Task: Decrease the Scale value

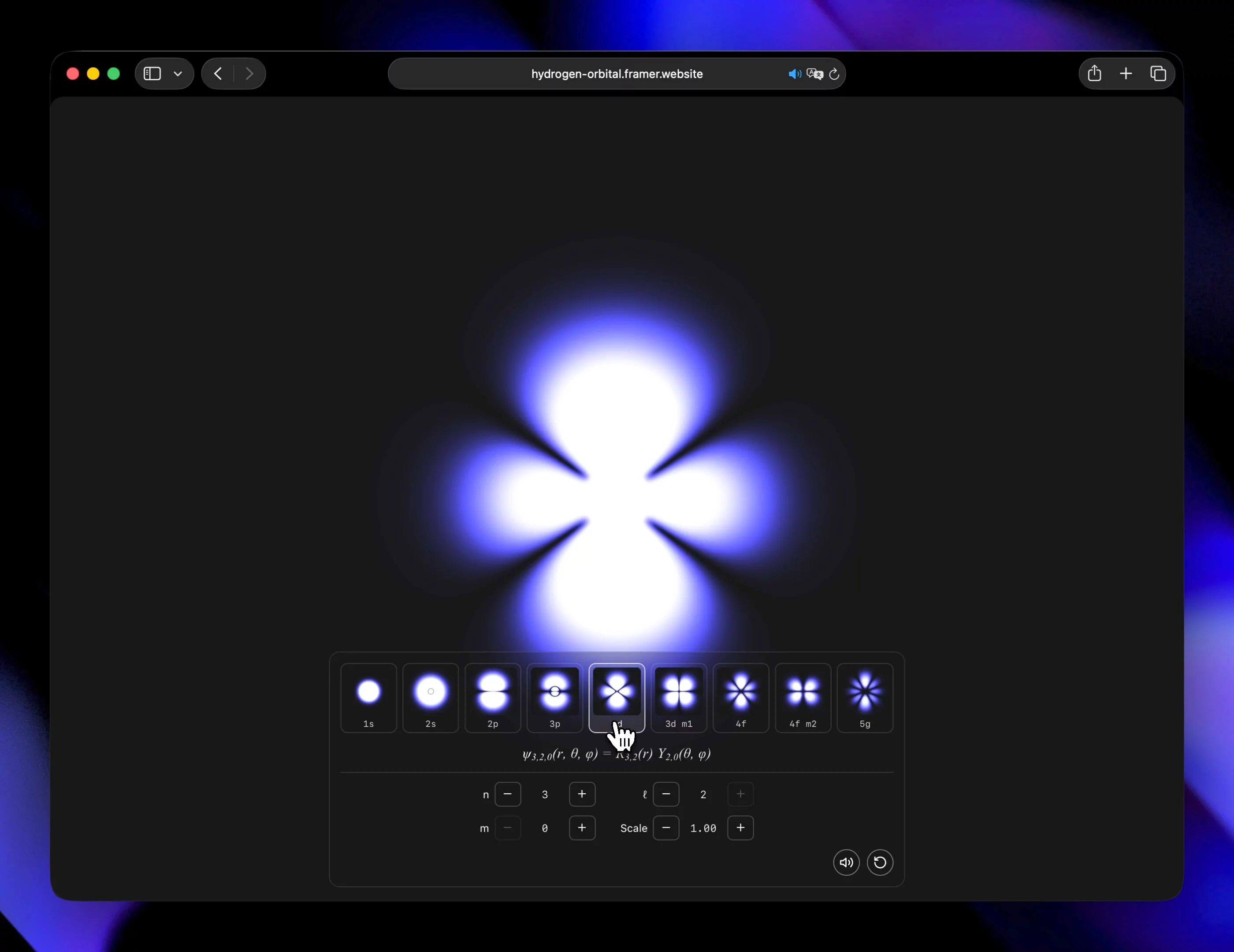Action: tap(666, 828)
